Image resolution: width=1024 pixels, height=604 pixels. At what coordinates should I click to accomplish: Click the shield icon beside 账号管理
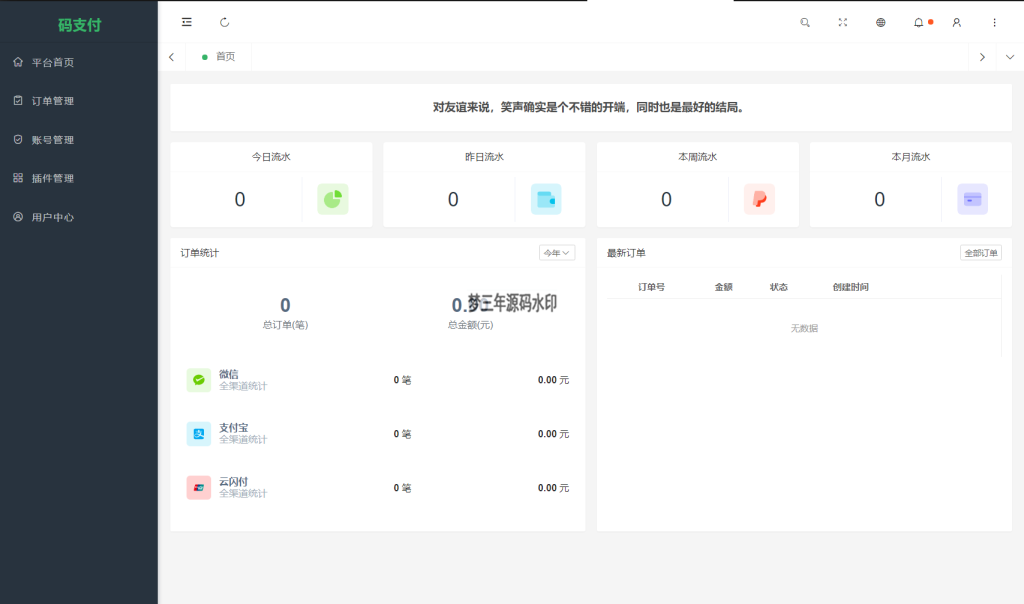pyautogui.click(x=18, y=139)
